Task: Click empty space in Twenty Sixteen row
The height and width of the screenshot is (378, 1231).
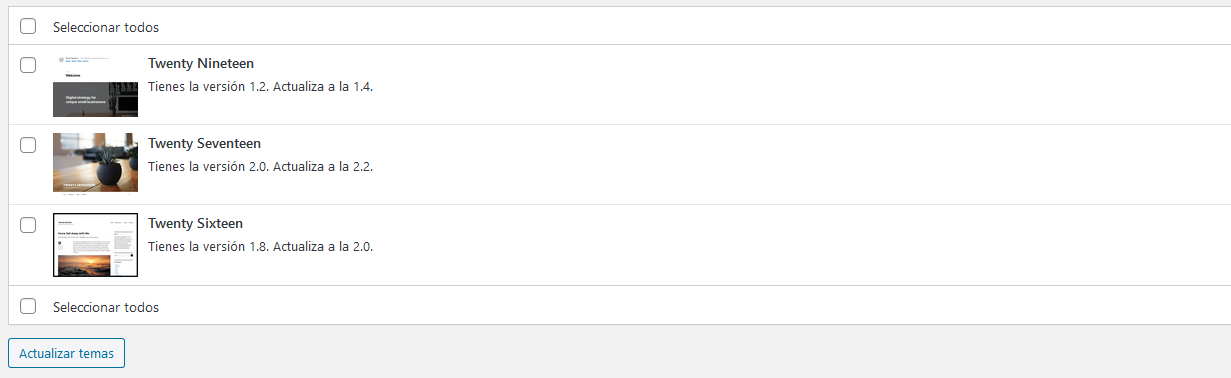Action: point(800,245)
